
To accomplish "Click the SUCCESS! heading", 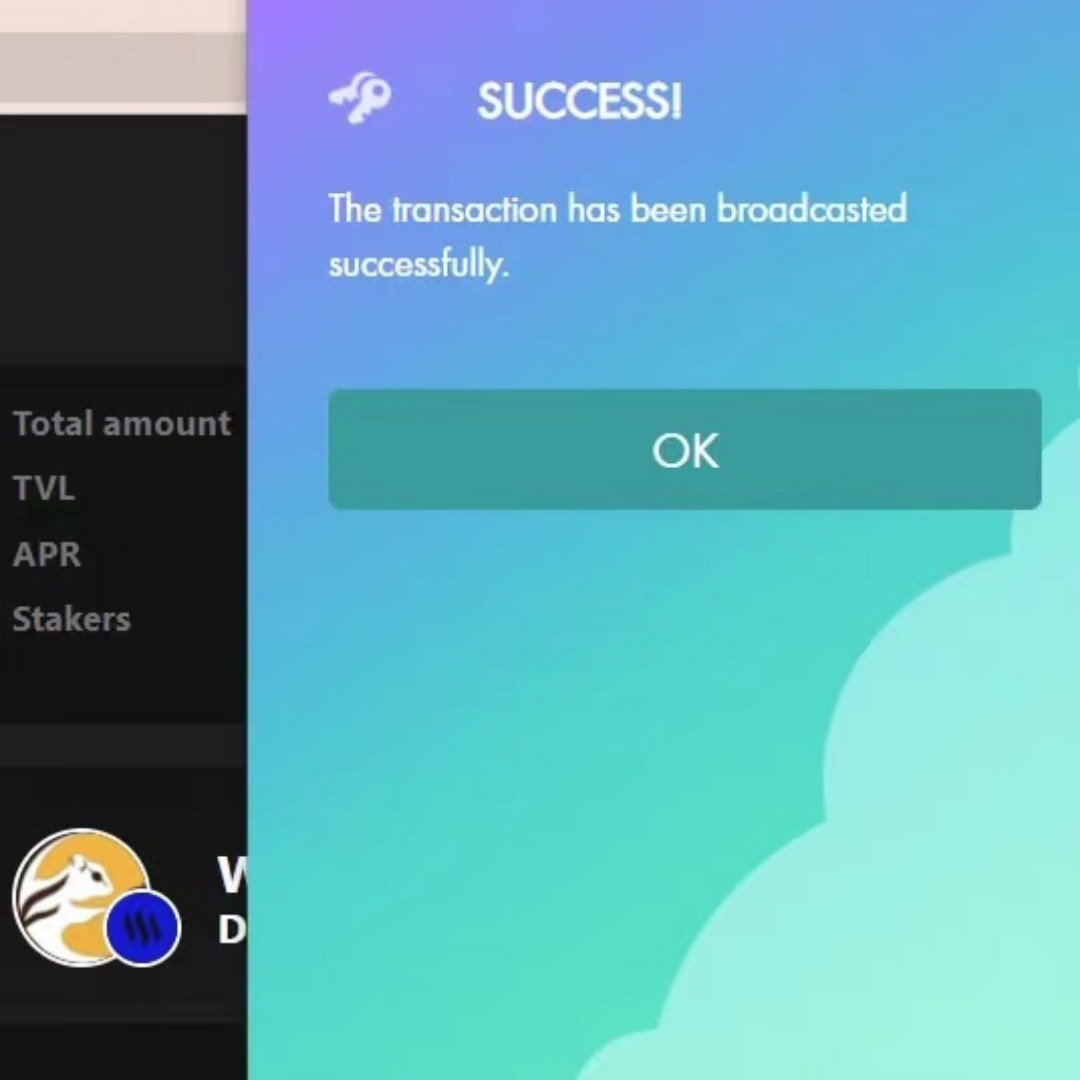I will click(x=580, y=101).
